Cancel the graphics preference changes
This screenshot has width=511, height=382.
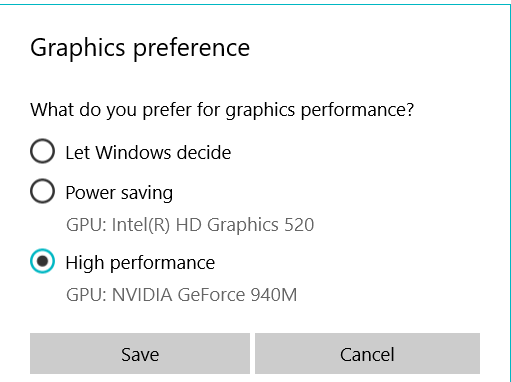pos(367,354)
